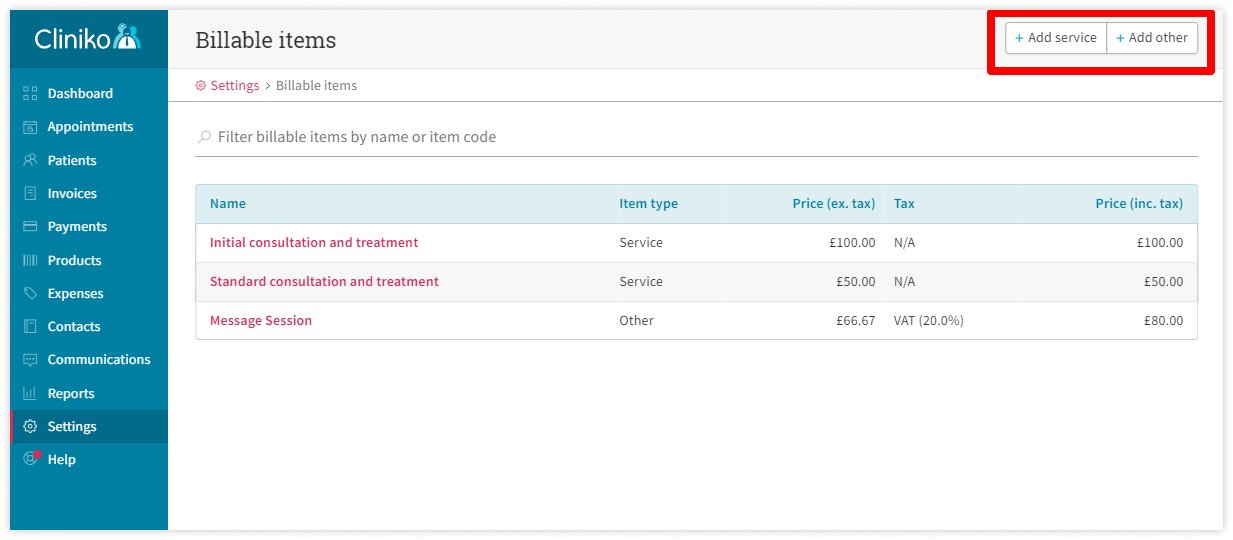Open the Message Session billable item
This screenshot has width=1233, height=540.
261,321
